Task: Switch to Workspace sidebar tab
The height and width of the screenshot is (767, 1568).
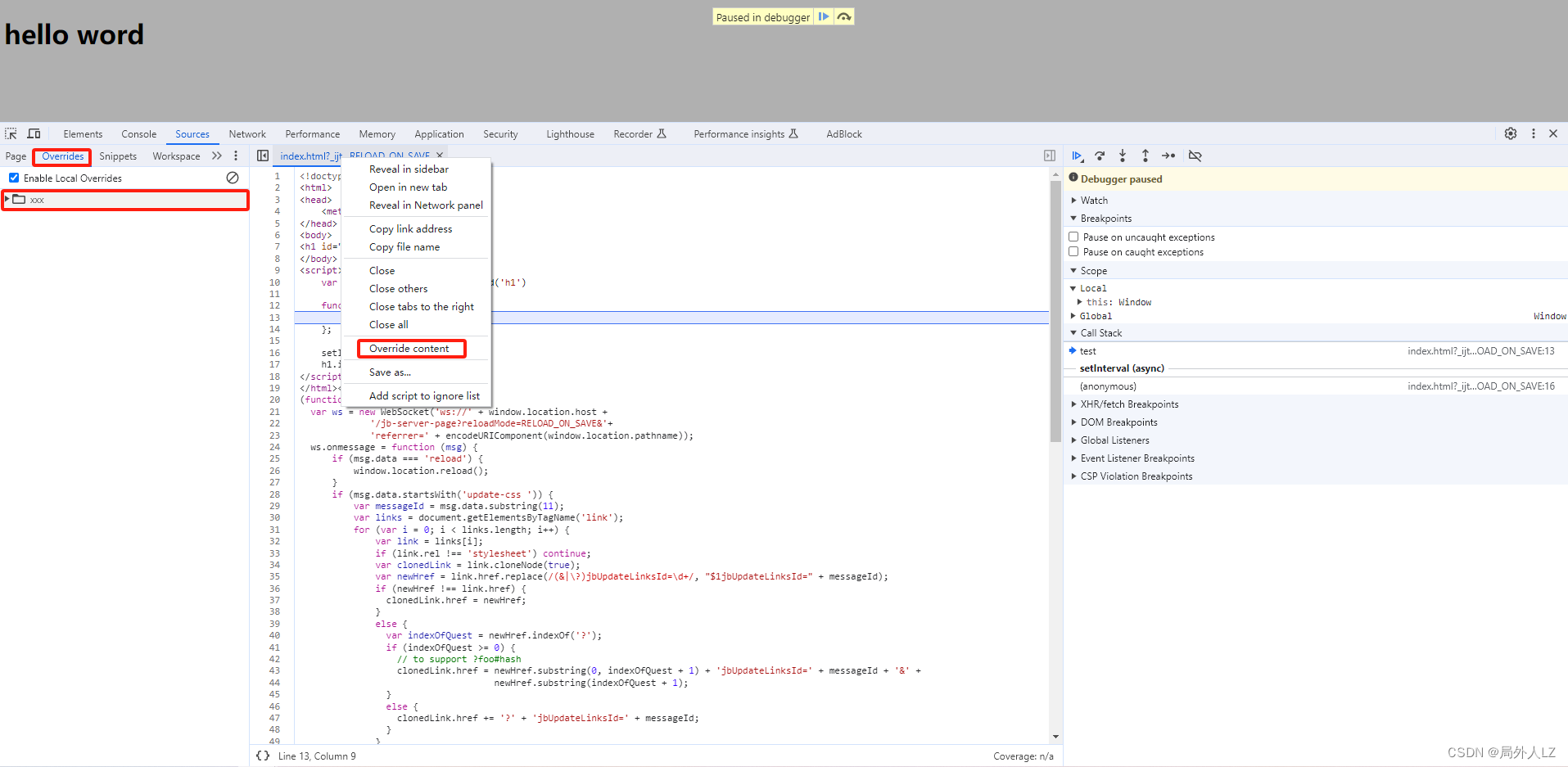Action: [176, 156]
